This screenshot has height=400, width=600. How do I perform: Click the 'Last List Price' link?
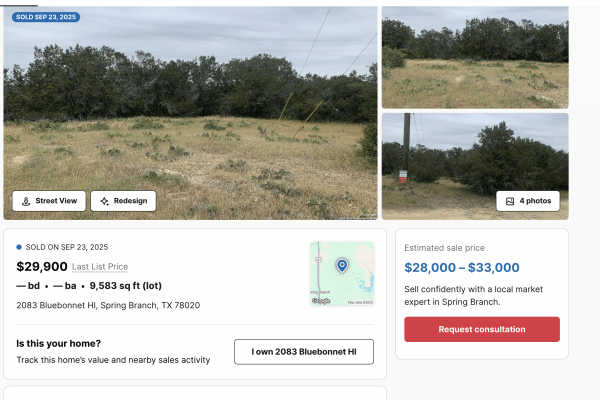click(x=100, y=267)
